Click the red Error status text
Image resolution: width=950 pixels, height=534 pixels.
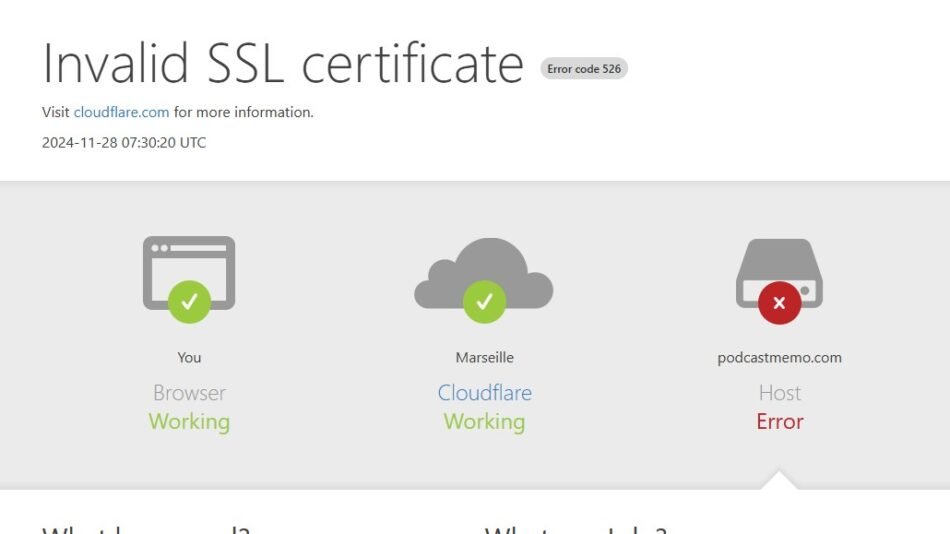click(779, 421)
